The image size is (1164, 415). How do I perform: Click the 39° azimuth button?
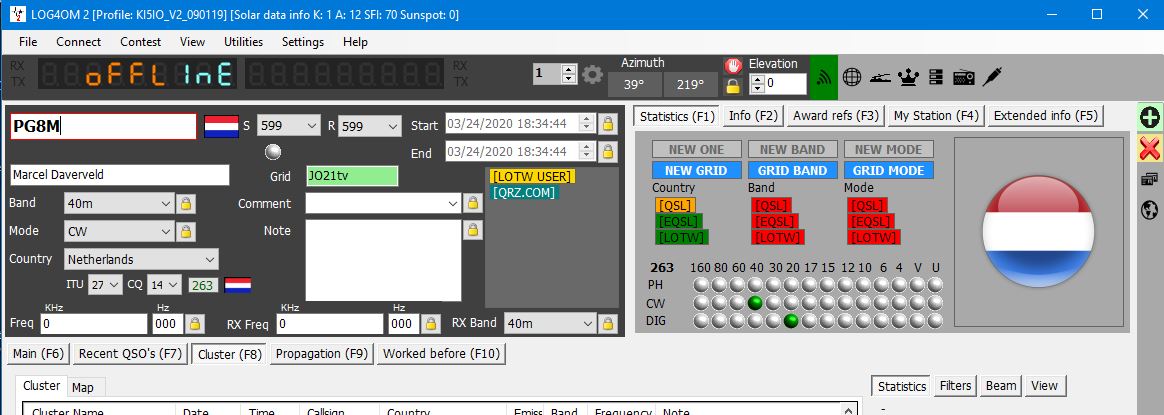pyautogui.click(x=633, y=85)
